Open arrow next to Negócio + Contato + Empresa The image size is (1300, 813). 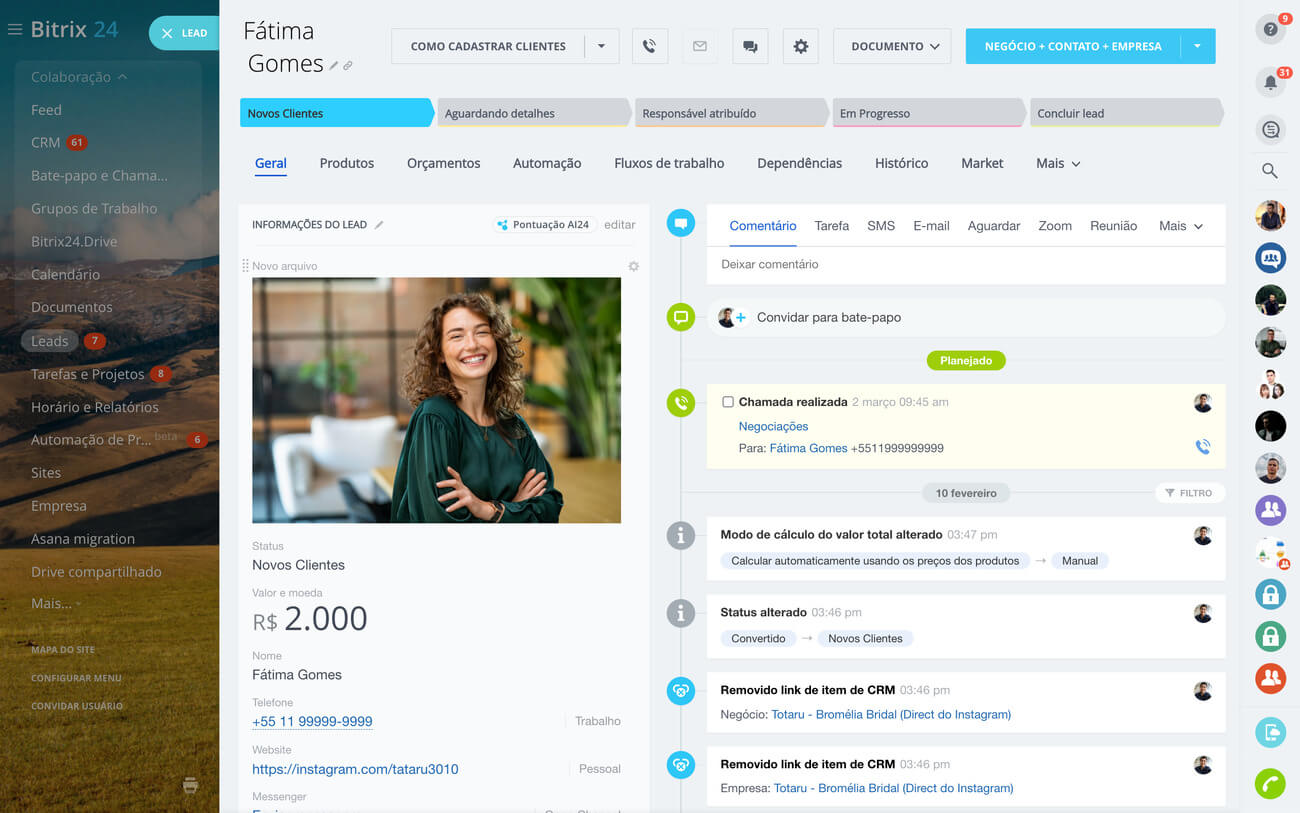click(1197, 46)
